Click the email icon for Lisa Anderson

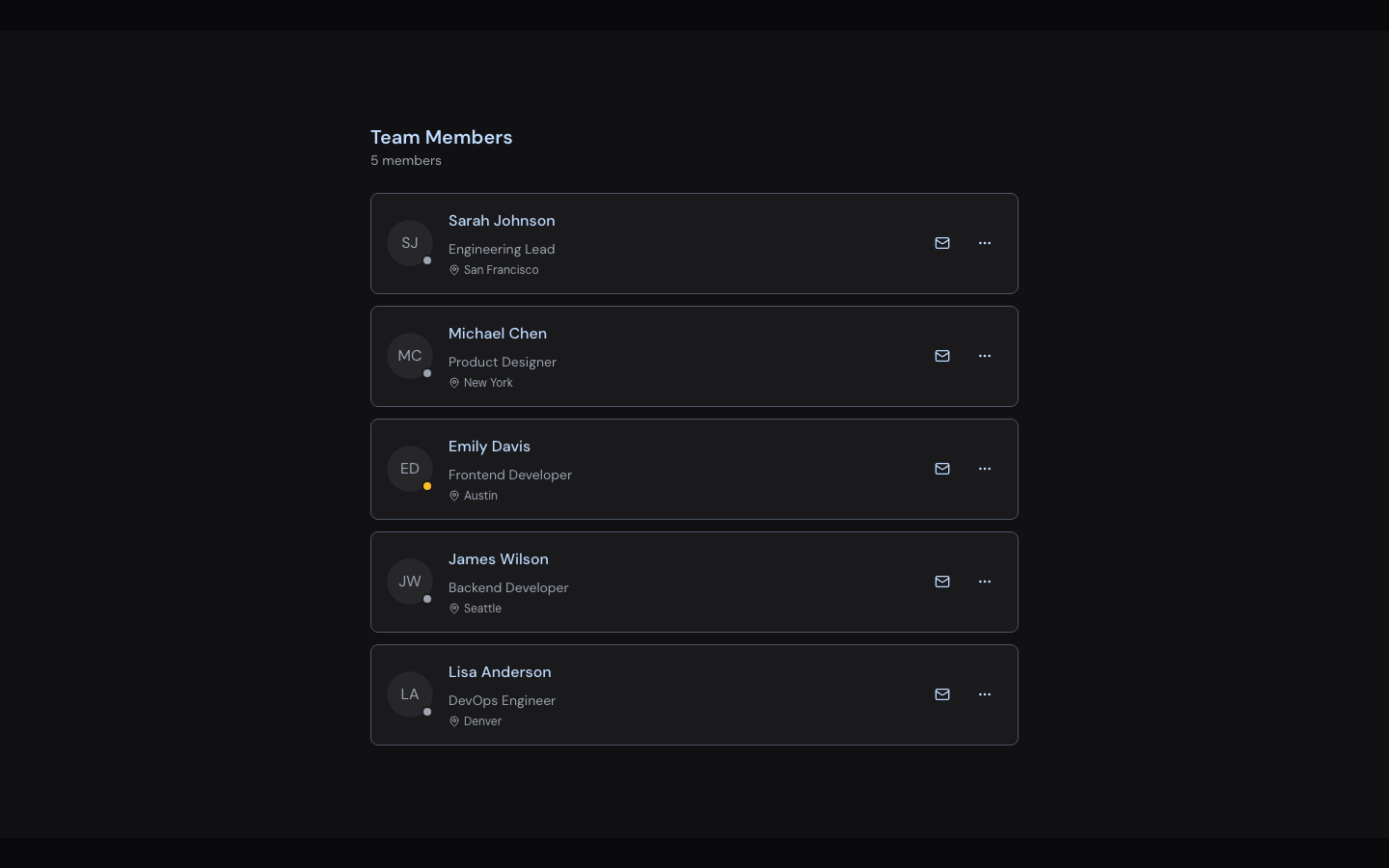click(942, 694)
